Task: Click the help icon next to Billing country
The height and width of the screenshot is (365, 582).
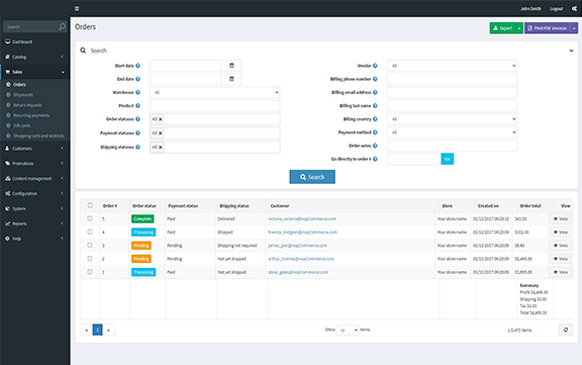Action: click(375, 119)
